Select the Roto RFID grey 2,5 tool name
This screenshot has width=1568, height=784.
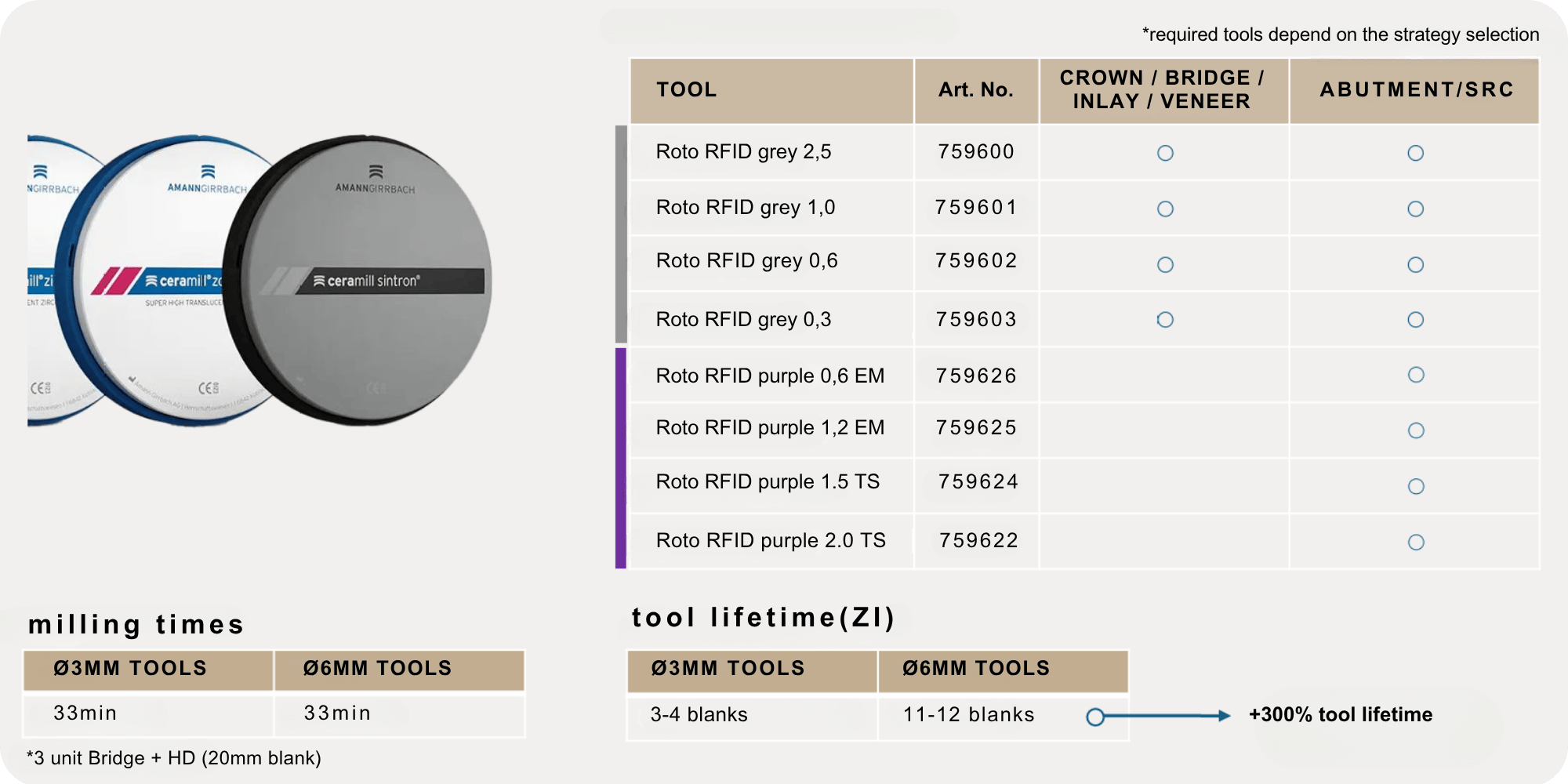(x=743, y=151)
